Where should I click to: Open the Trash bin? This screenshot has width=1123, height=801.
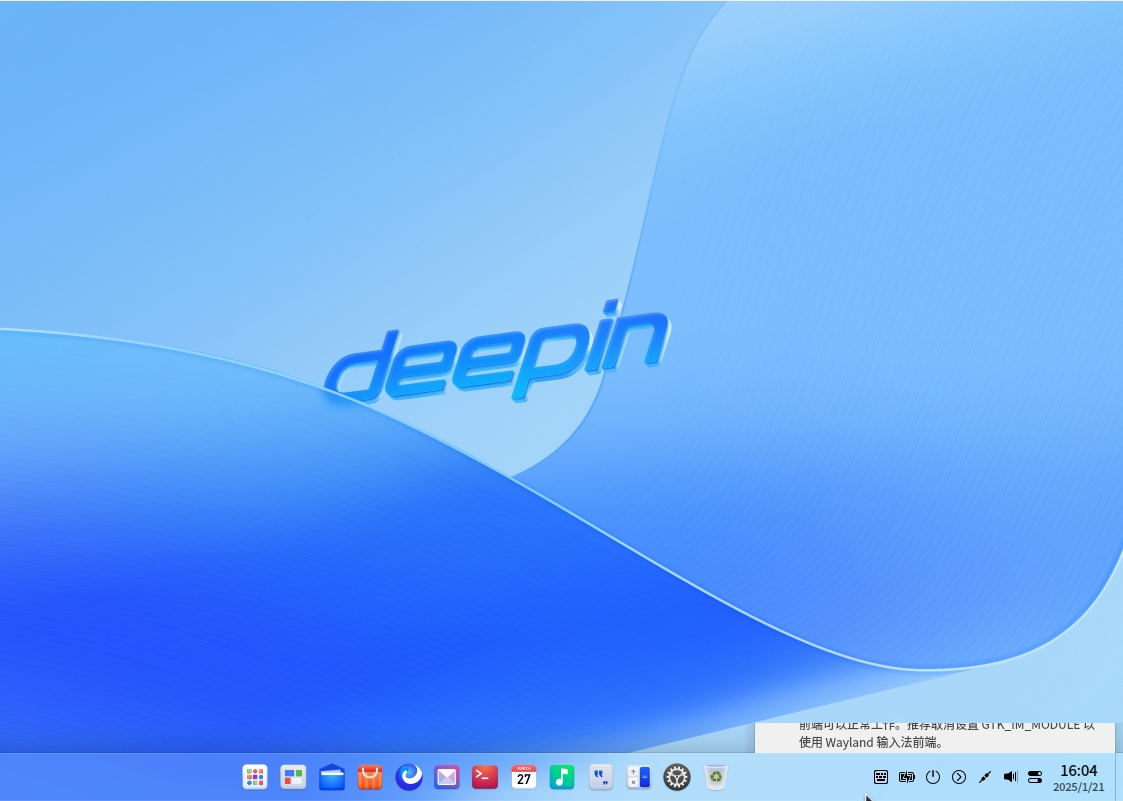[x=715, y=777]
